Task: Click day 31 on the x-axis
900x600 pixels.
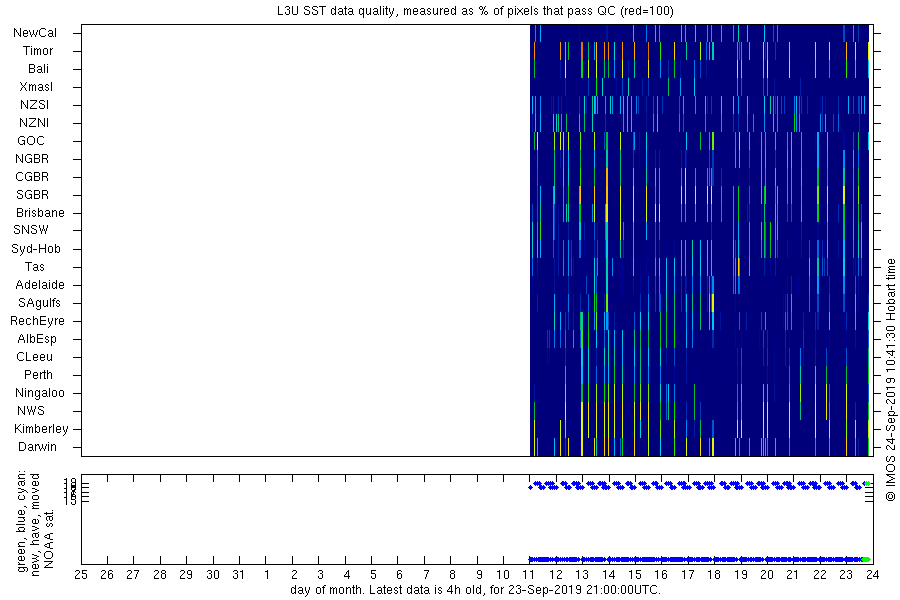Action: click(239, 575)
